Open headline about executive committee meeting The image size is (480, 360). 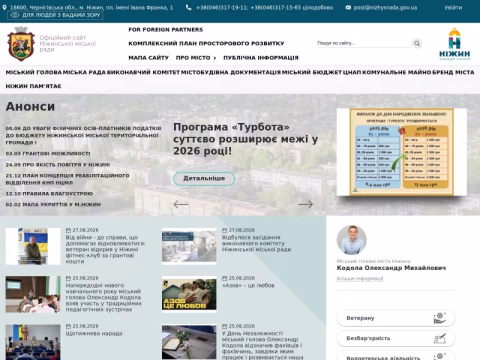coord(257,243)
